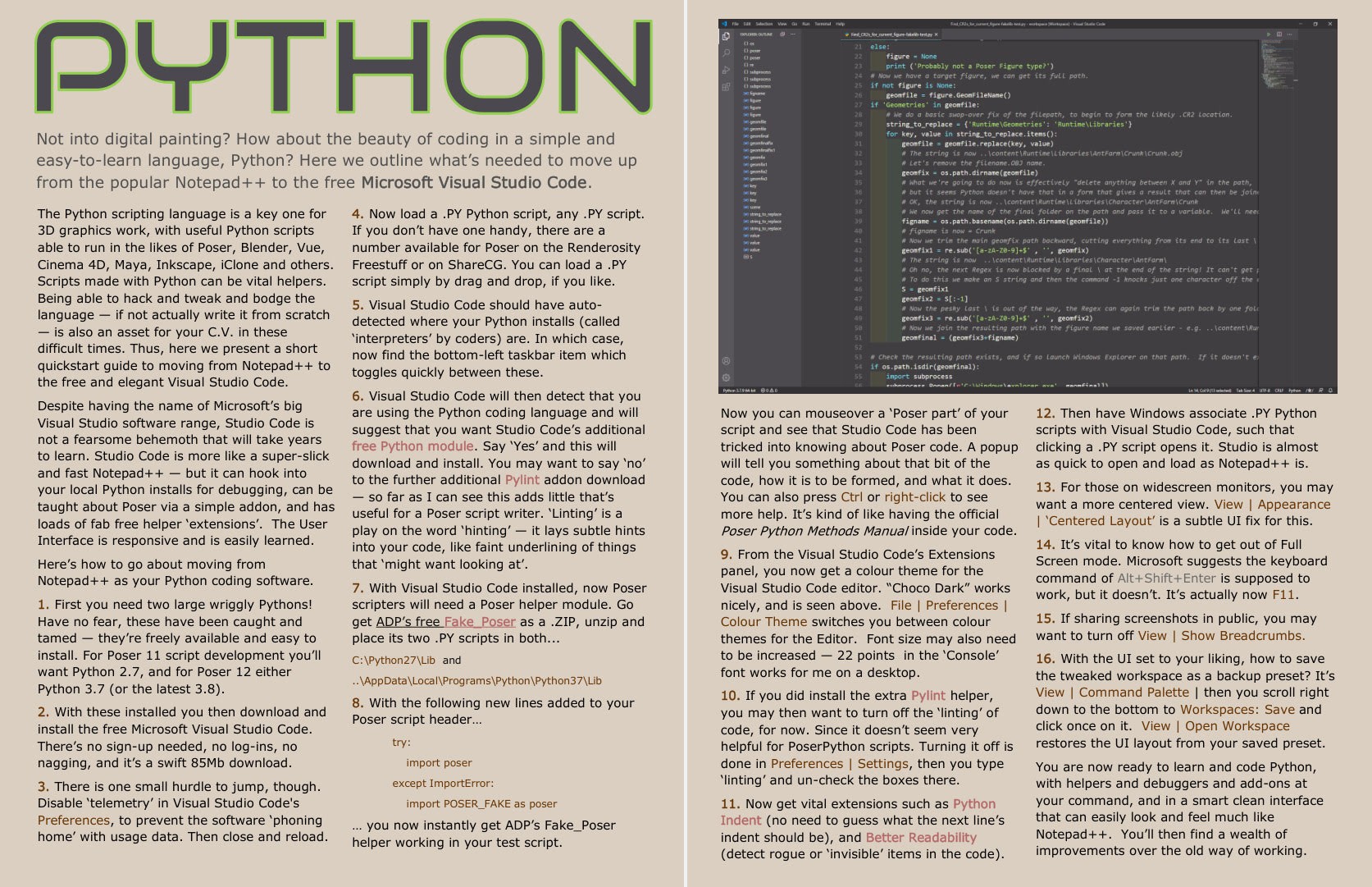The image size is (1372, 887).
Task: Open the Selection menu
Action: (x=764, y=24)
